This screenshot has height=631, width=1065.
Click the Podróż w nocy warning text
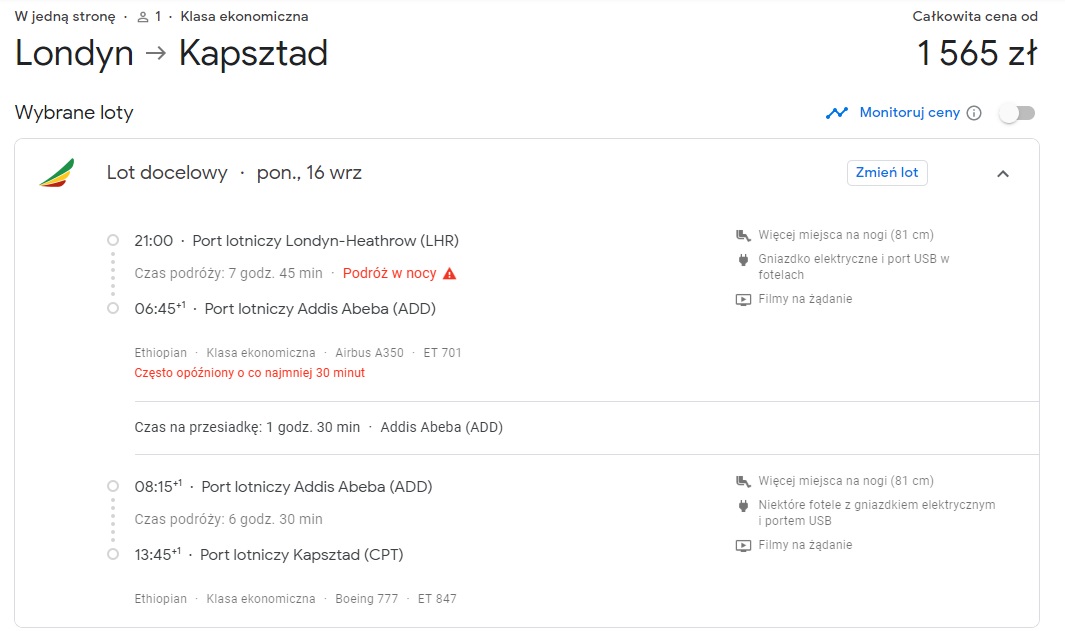pos(389,273)
